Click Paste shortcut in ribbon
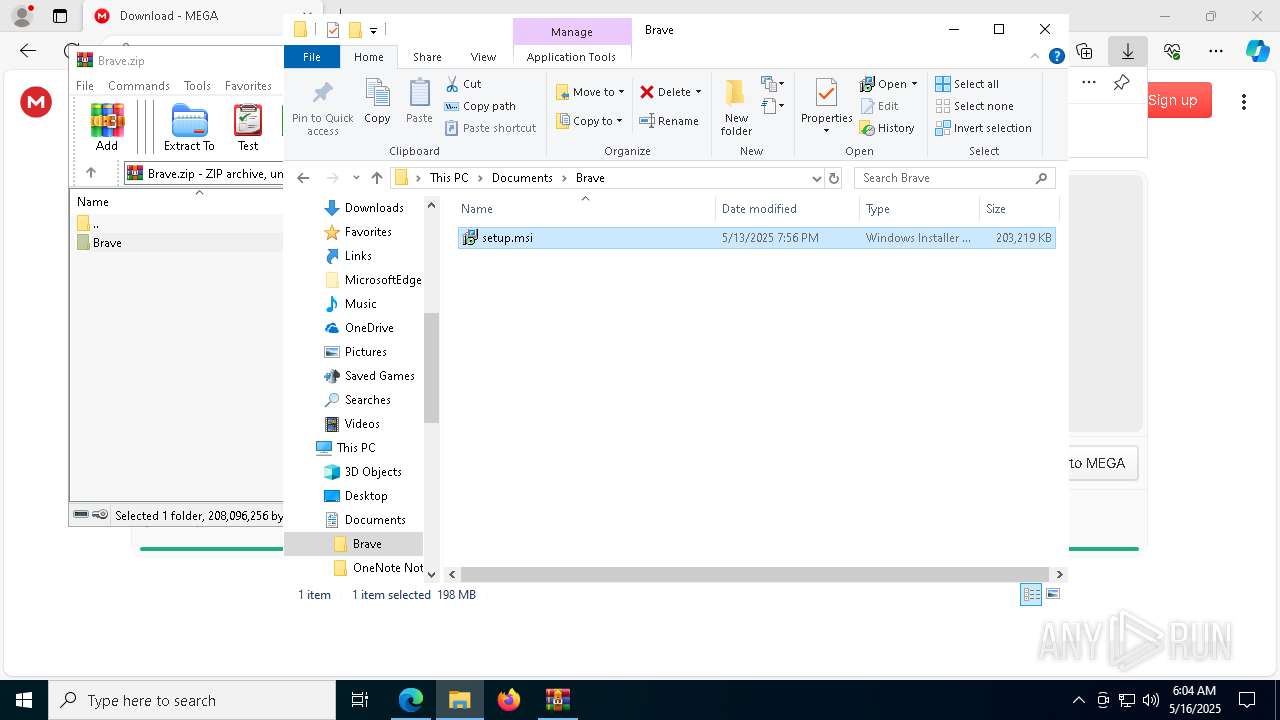Screen dimensions: 1280x720 pyautogui.click(x=490, y=128)
